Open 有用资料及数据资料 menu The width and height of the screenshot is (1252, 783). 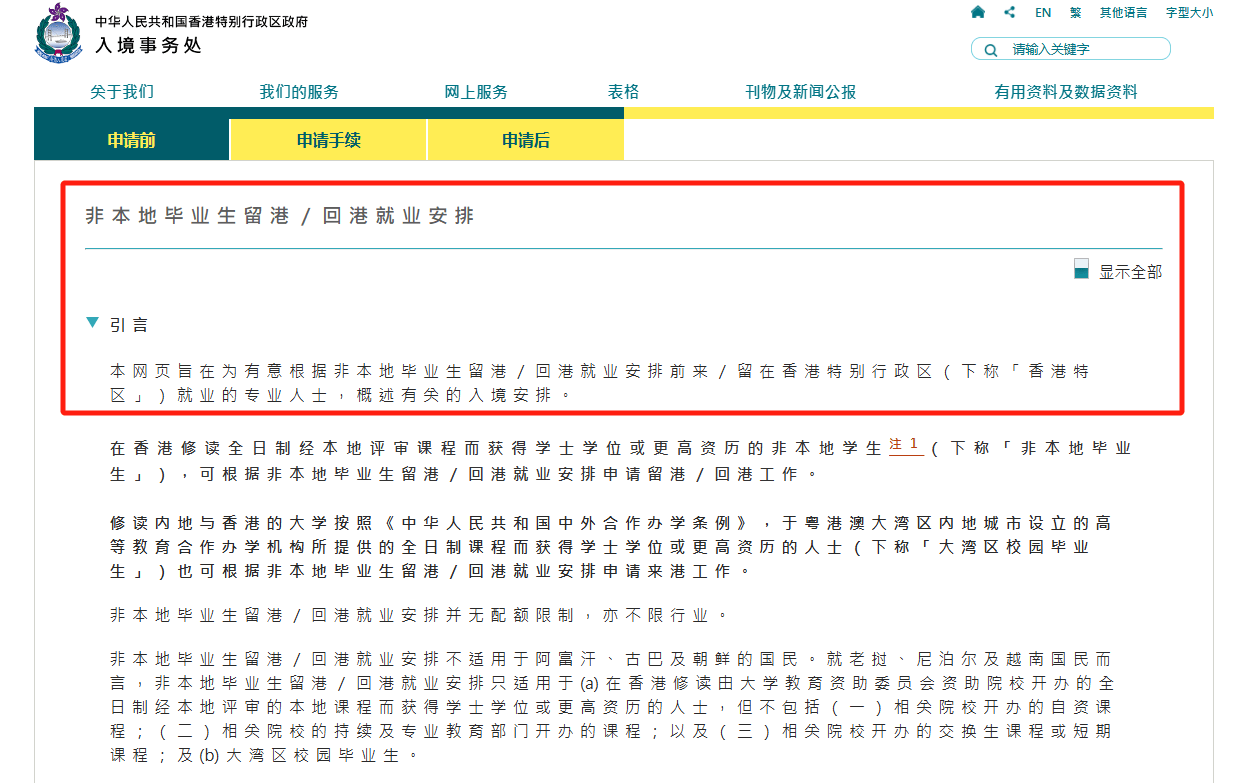pyautogui.click(x=1065, y=92)
